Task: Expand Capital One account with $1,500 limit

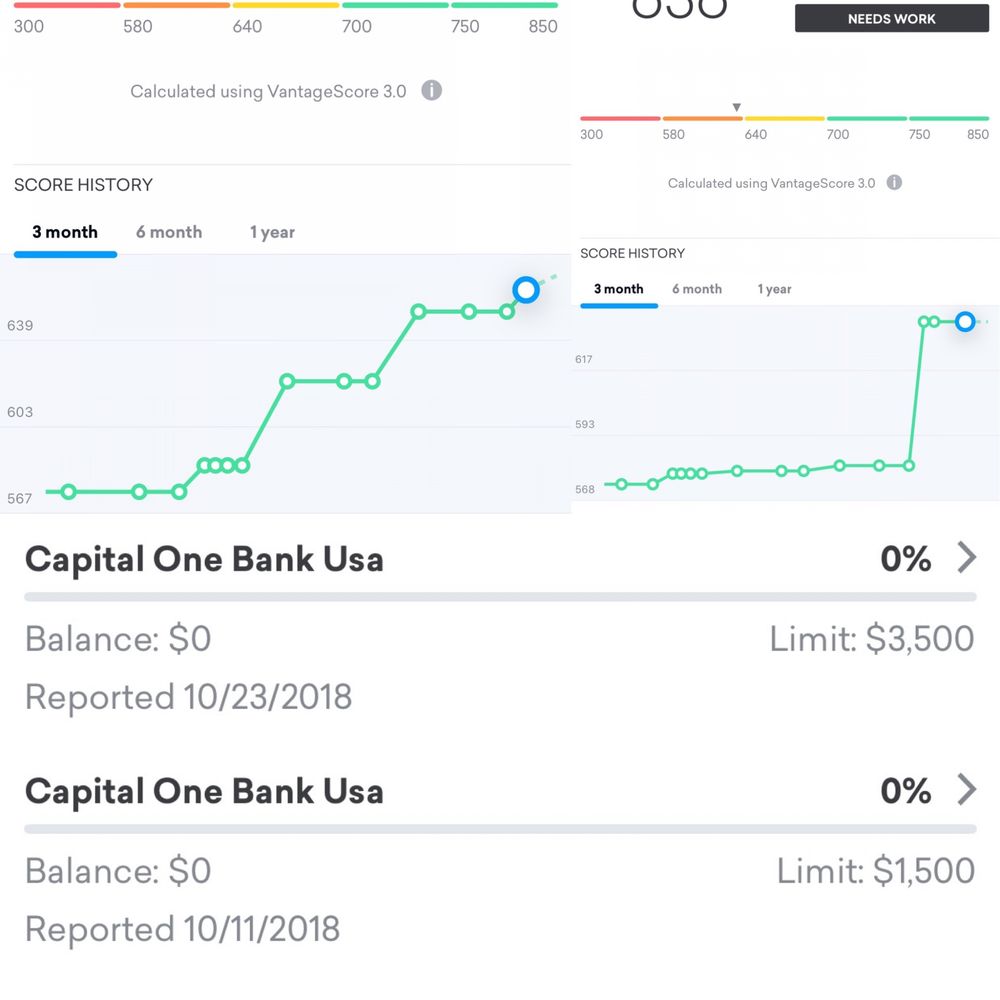Action: click(967, 790)
